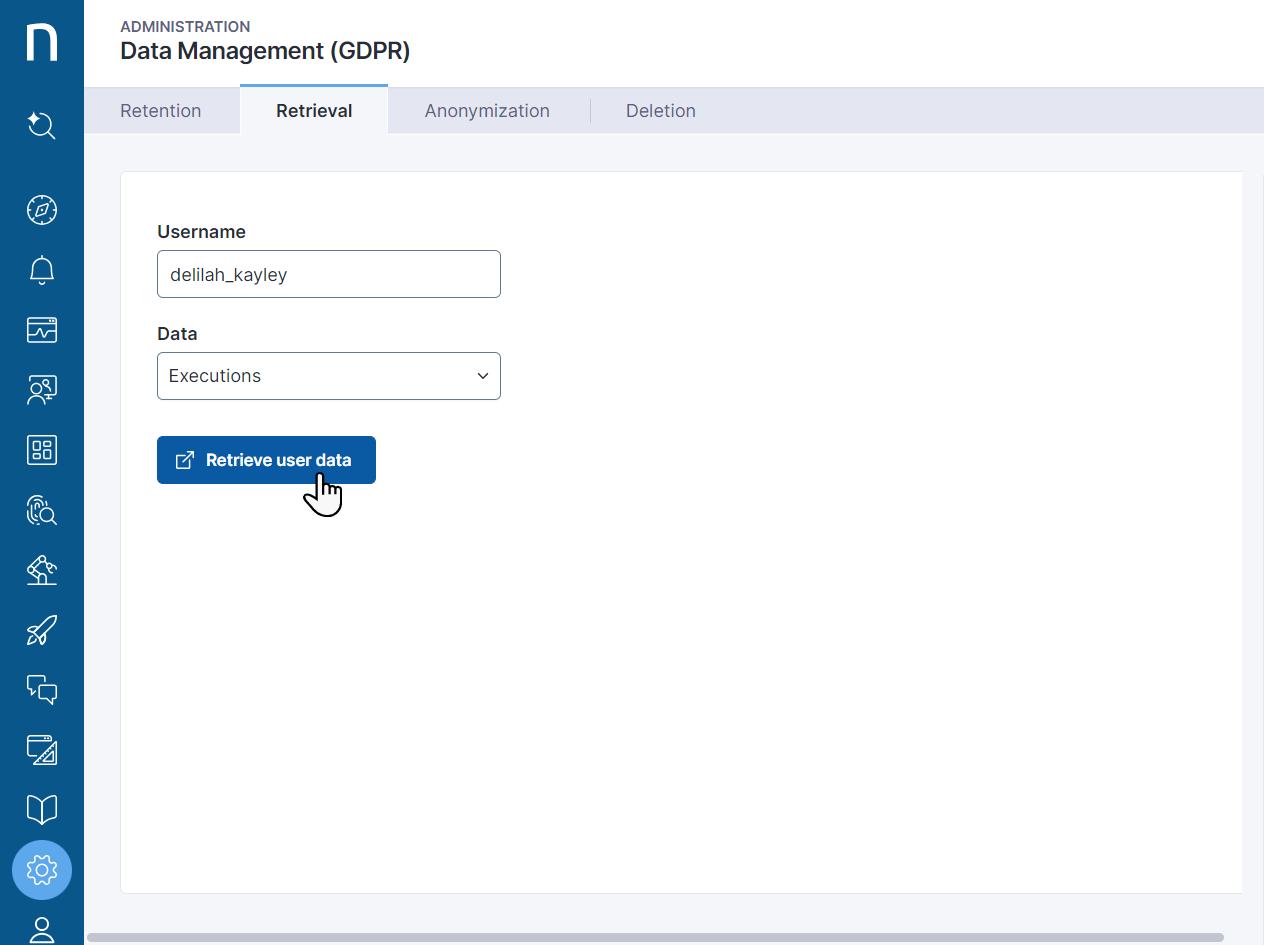Click the rocket icon in sidebar
The image size is (1264, 945).
click(x=42, y=630)
